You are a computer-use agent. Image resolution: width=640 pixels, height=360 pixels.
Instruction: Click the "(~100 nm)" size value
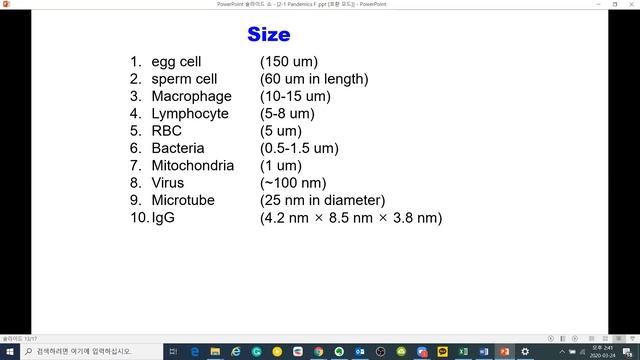click(293, 183)
